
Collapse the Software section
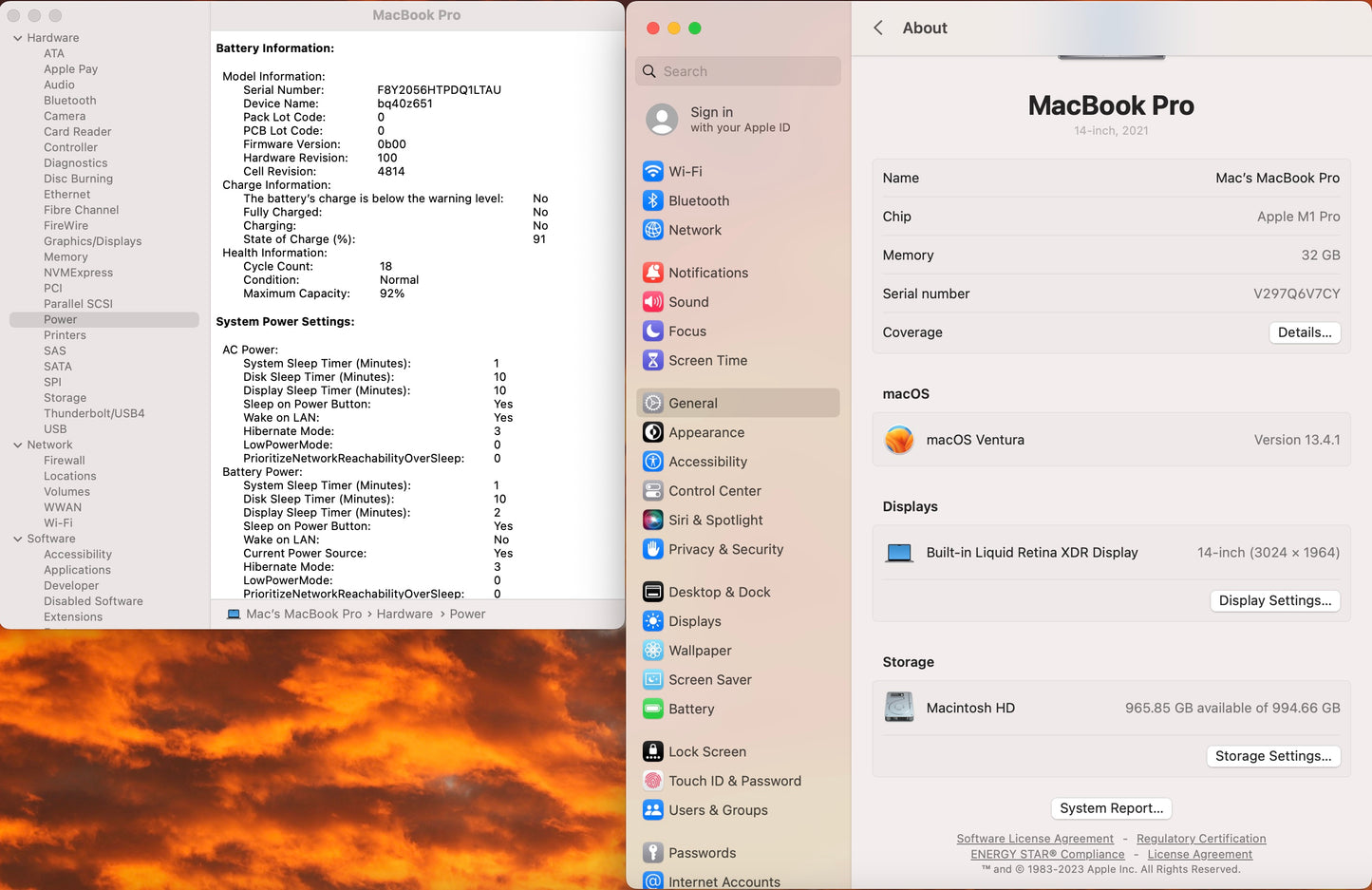16,539
